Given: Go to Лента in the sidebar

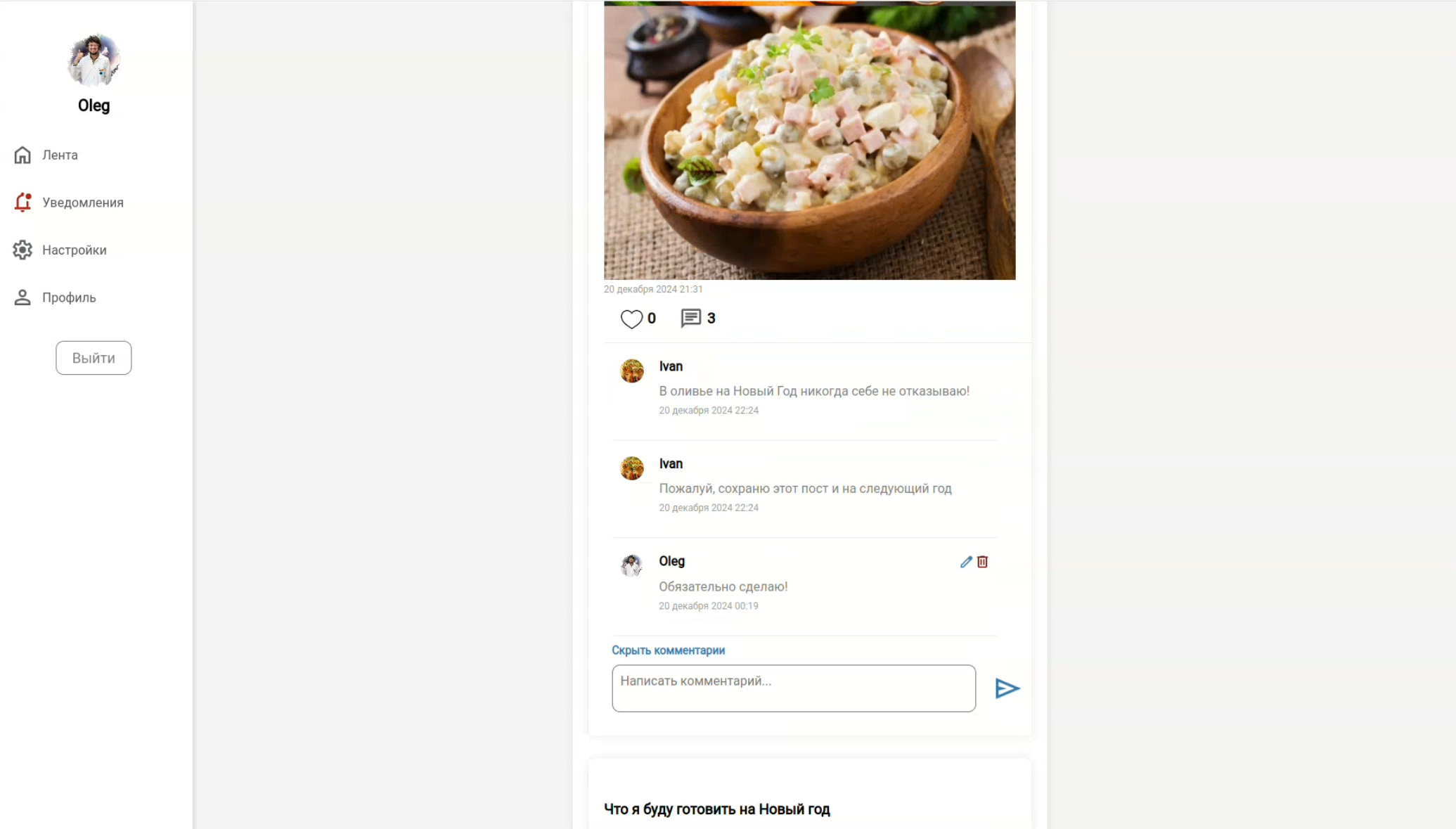Looking at the screenshot, I should (60, 155).
